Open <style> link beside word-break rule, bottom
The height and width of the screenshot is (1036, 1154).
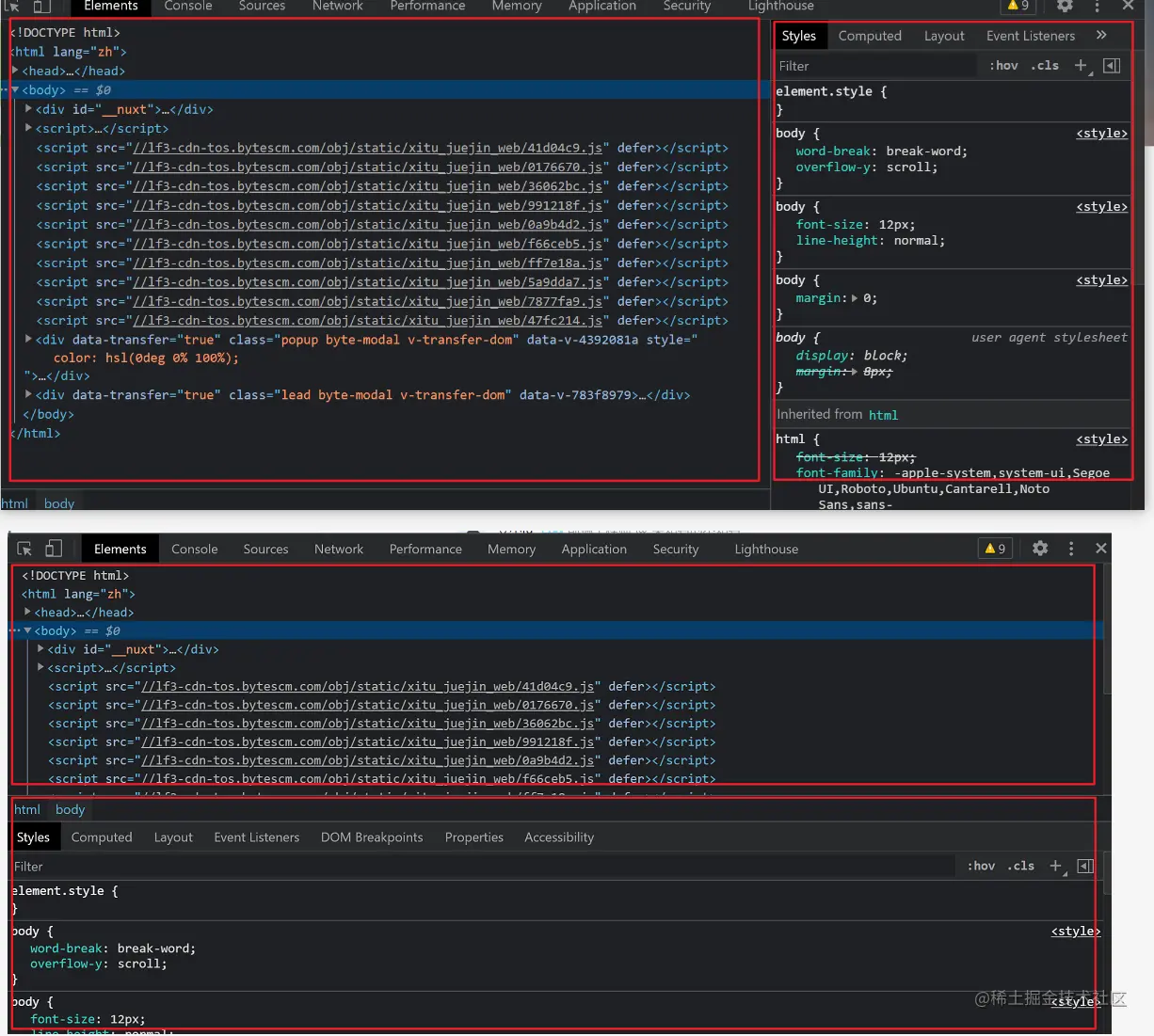(1076, 931)
